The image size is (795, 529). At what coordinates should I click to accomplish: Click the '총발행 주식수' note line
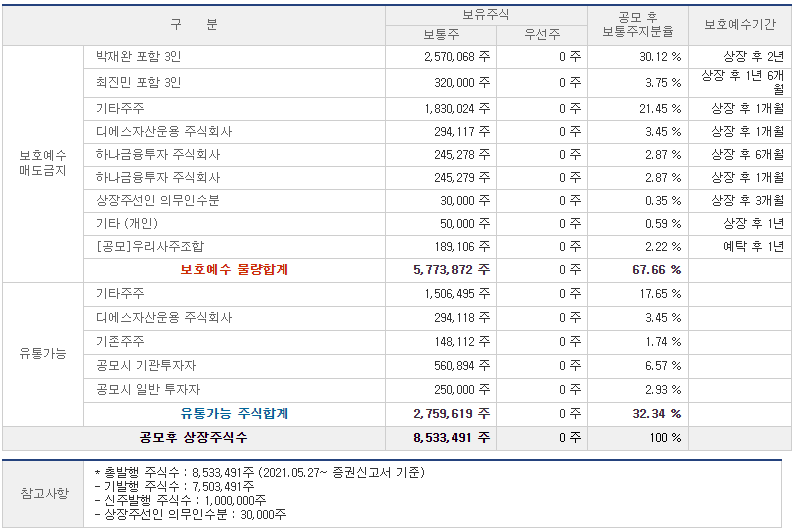click(x=260, y=473)
